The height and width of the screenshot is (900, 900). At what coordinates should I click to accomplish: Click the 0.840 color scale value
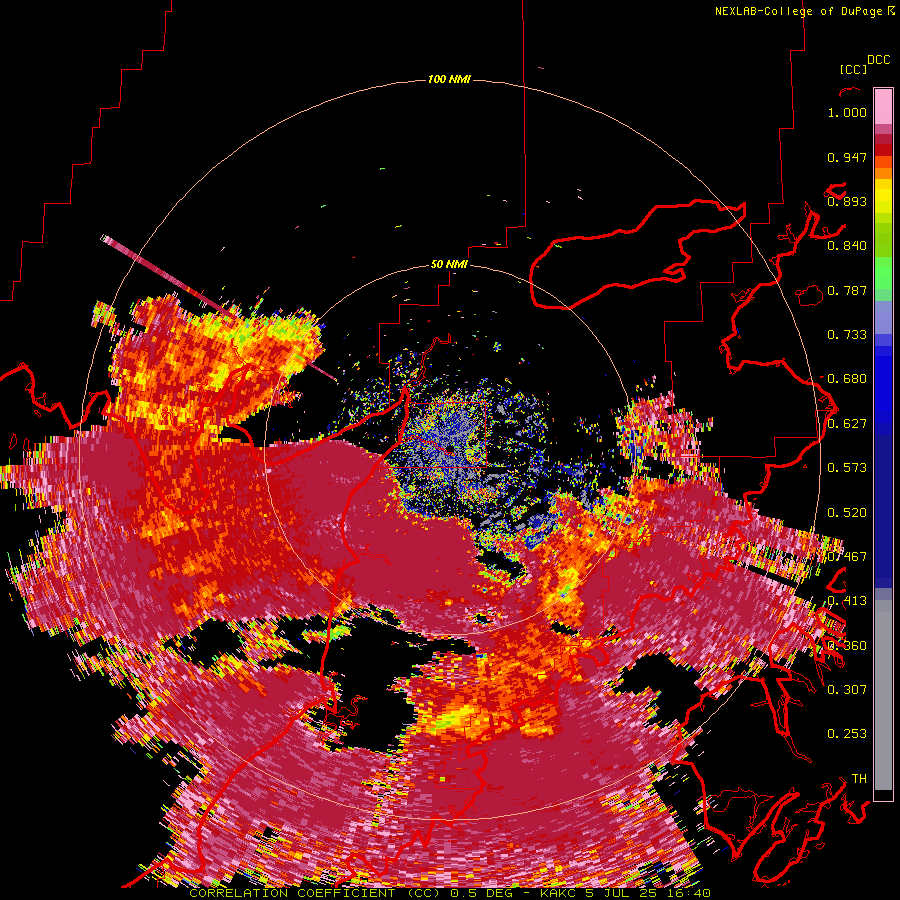(847, 246)
